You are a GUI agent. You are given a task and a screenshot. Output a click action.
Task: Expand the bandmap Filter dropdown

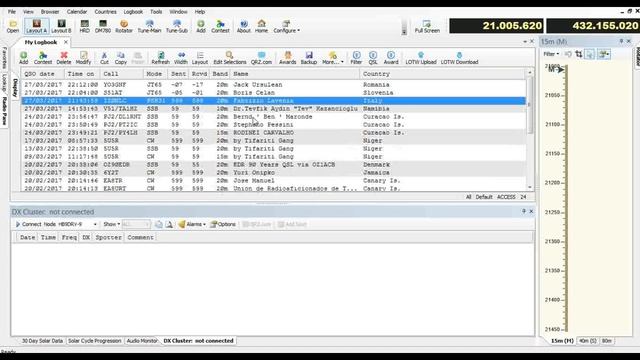(x=551, y=54)
